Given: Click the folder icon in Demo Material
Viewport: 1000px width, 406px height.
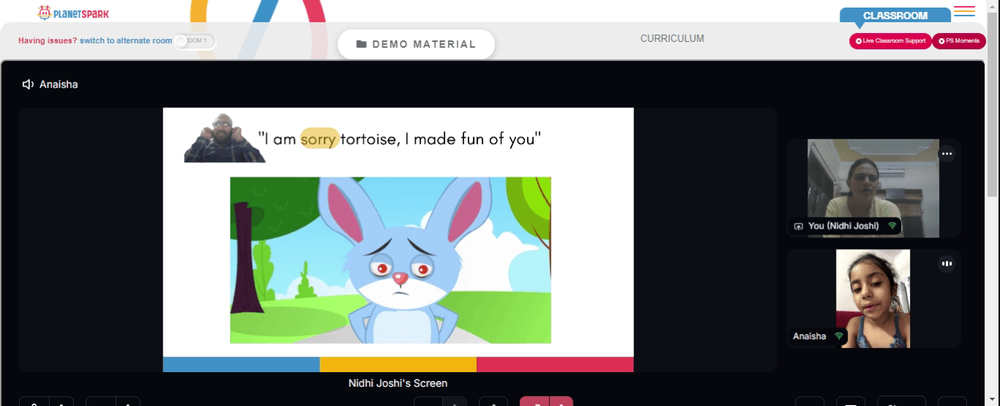Looking at the screenshot, I should [362, 44].
